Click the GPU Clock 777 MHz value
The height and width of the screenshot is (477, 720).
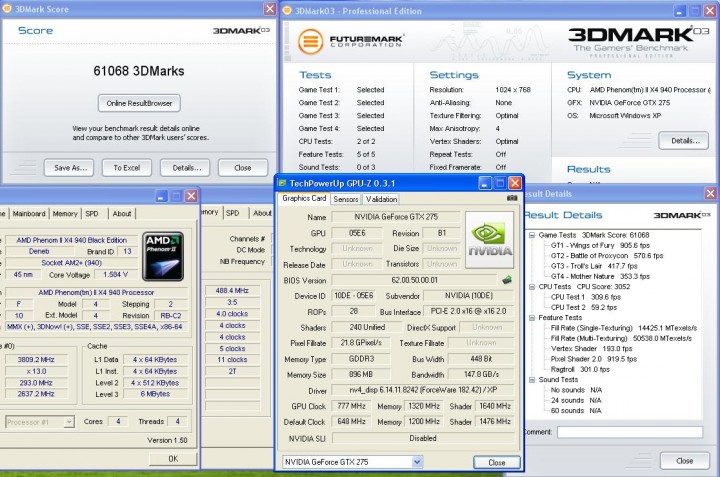pyautogui.click(x=352, y=406)
